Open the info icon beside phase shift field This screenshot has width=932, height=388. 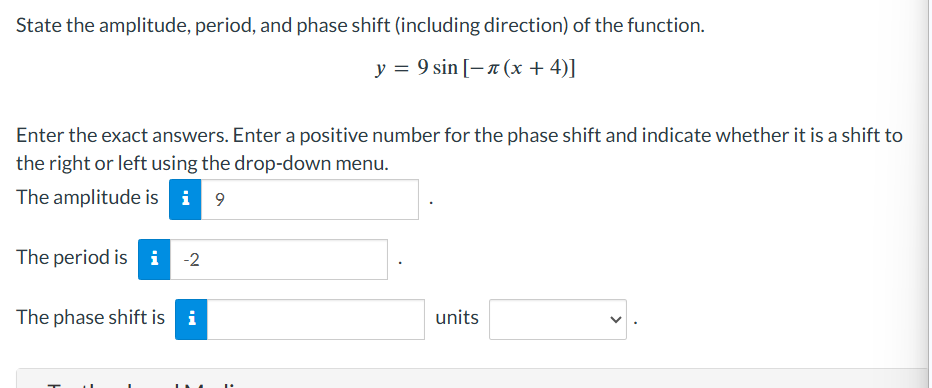pos(191,319)
